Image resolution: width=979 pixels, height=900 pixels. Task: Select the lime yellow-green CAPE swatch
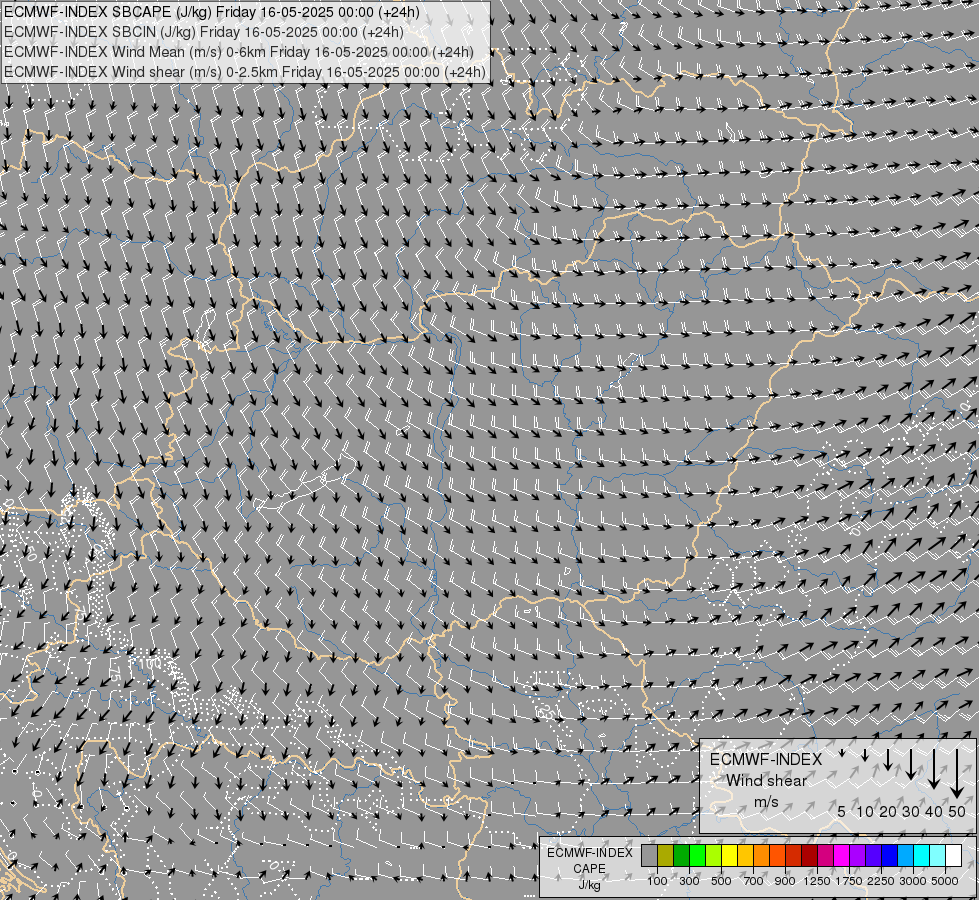(x=714, y=856)
